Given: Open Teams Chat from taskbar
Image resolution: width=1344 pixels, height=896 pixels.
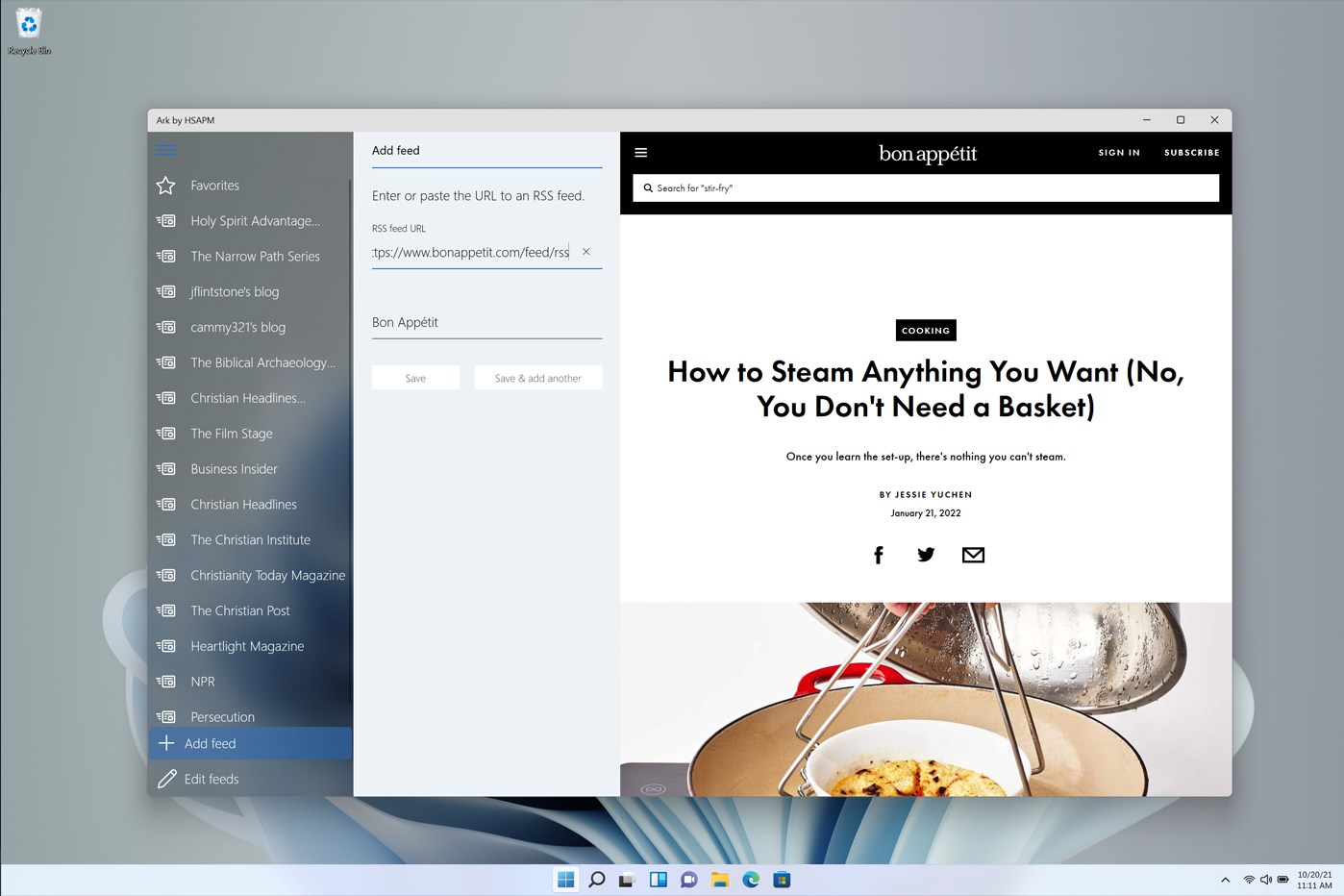Looking at the screenshot, I should (689, 880).
